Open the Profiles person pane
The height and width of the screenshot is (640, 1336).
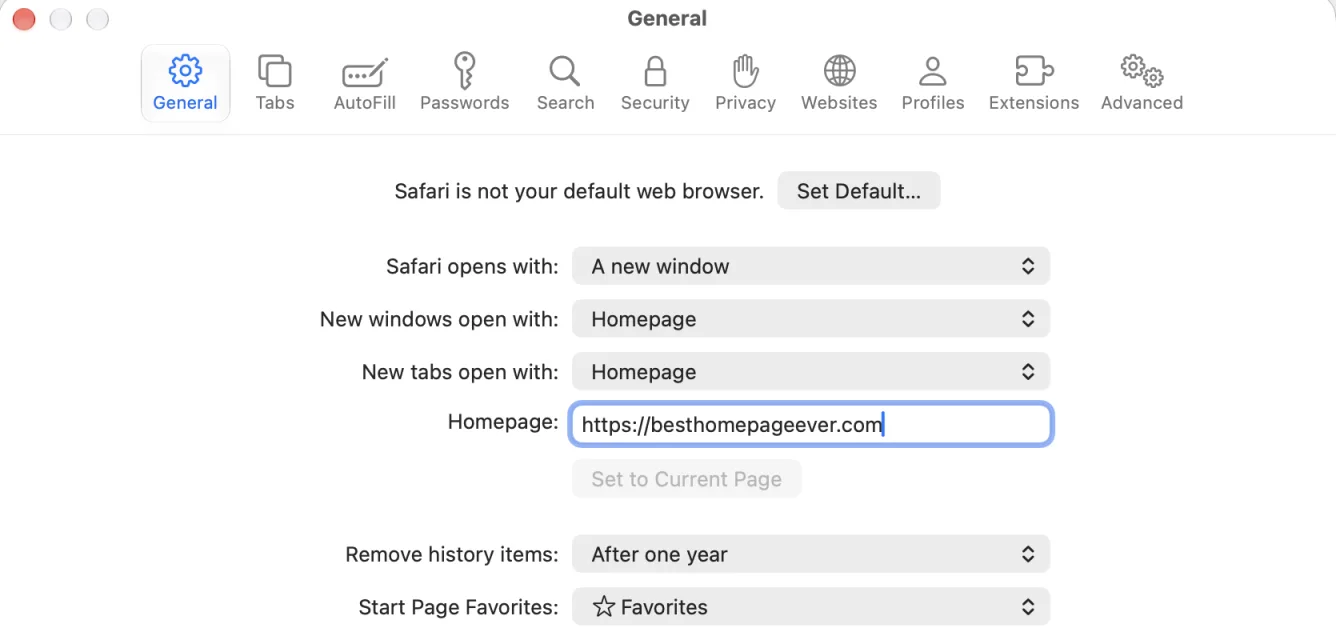[933, 84]
